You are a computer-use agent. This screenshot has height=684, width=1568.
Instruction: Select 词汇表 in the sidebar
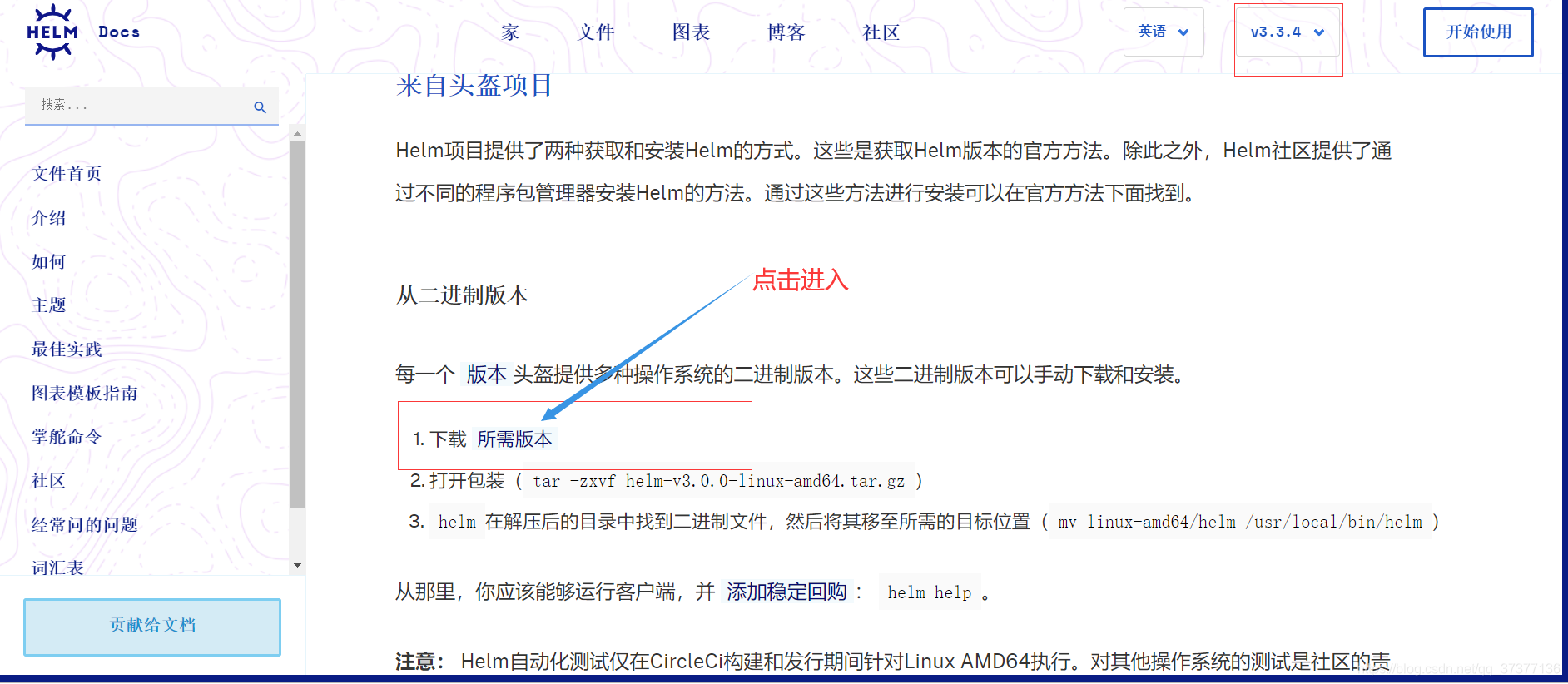[x=58, y=568]
